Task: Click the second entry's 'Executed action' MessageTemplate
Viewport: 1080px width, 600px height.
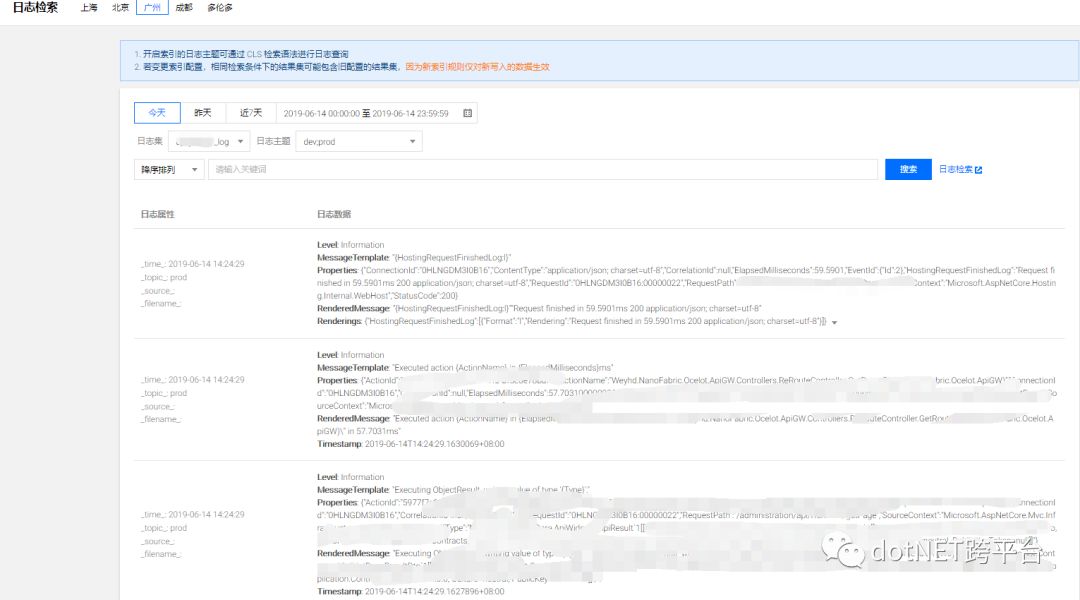Action: point(465,368)
